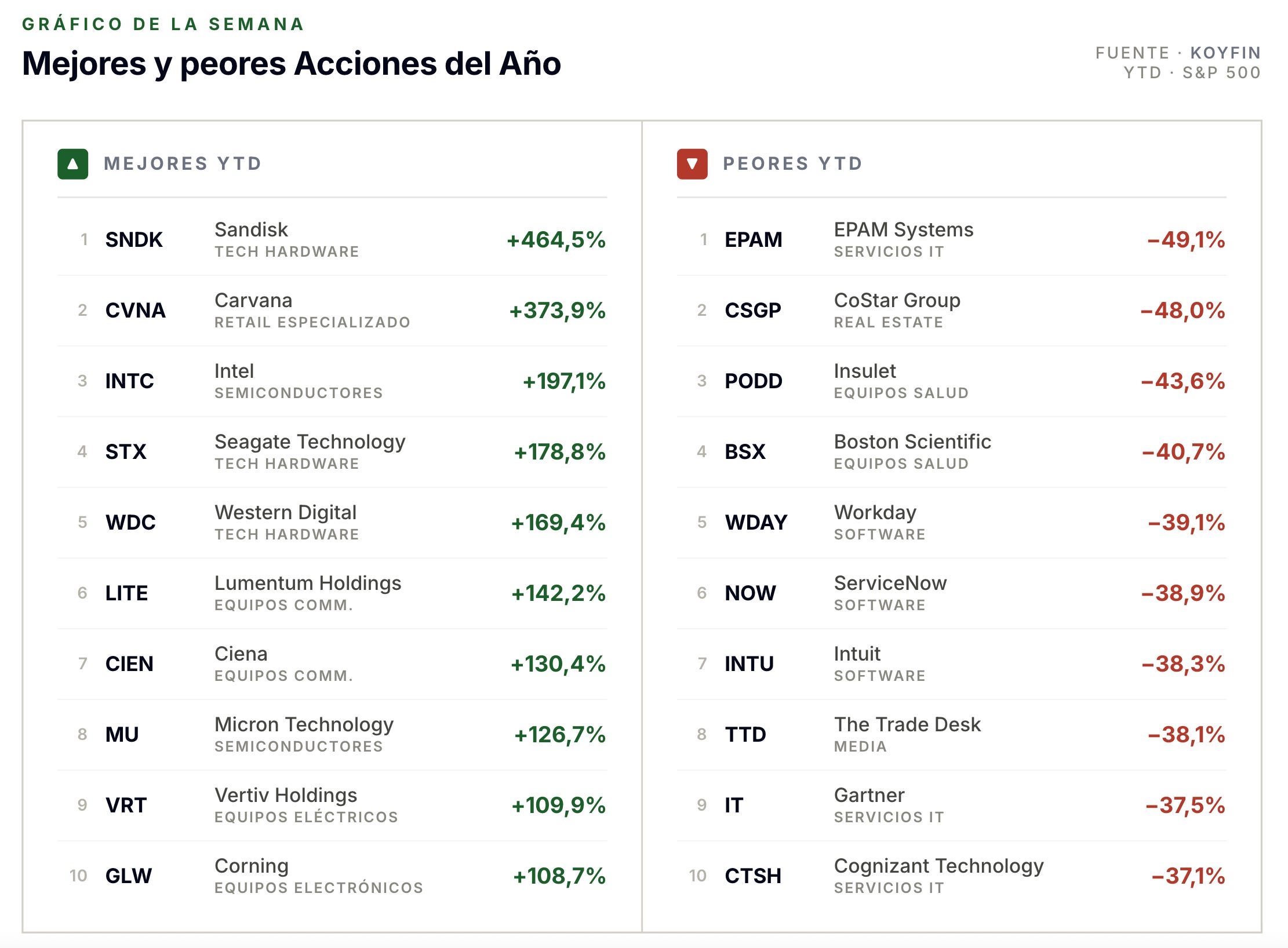Select the SNDK ticker symbol

point(134,240)
